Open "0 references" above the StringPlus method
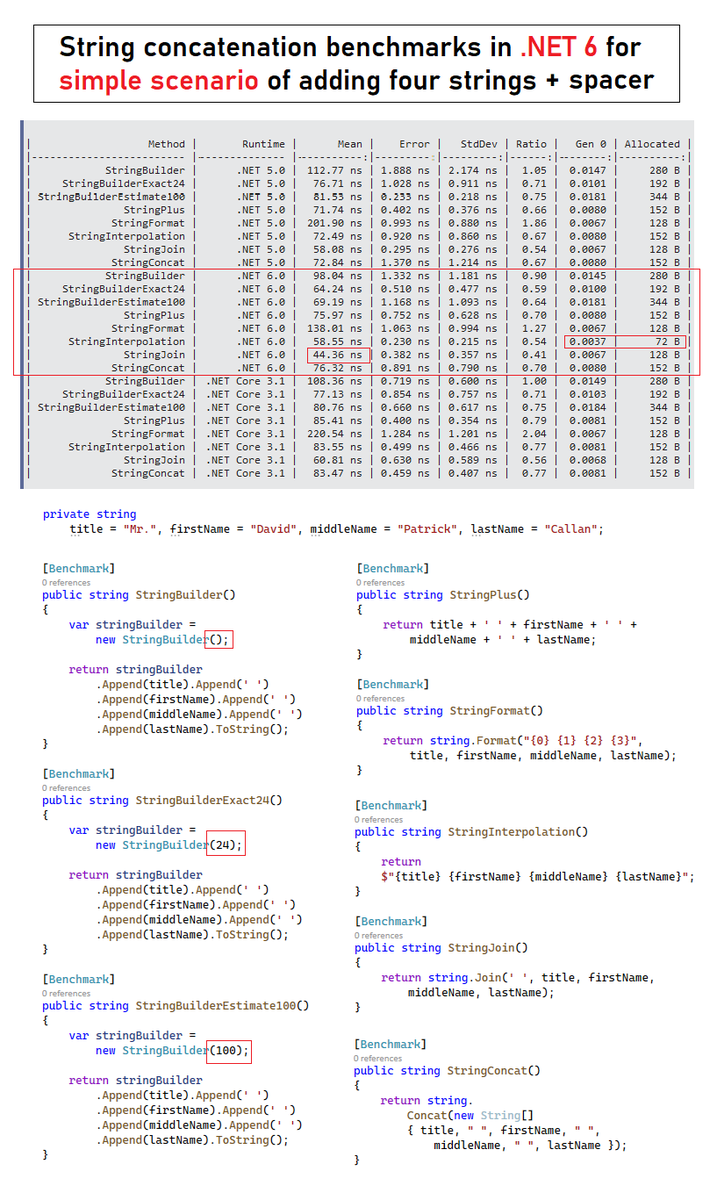717x1200 pixels. 381,582
